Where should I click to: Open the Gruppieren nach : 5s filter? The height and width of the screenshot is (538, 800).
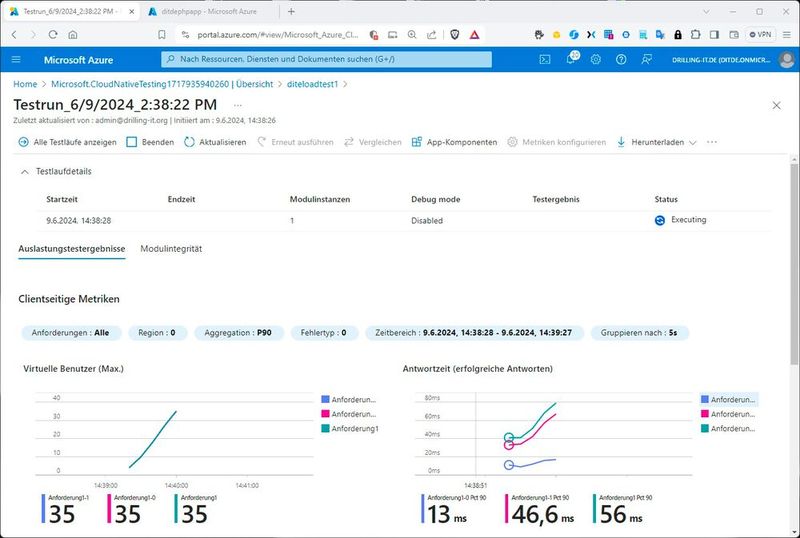(x=640, y=333)
